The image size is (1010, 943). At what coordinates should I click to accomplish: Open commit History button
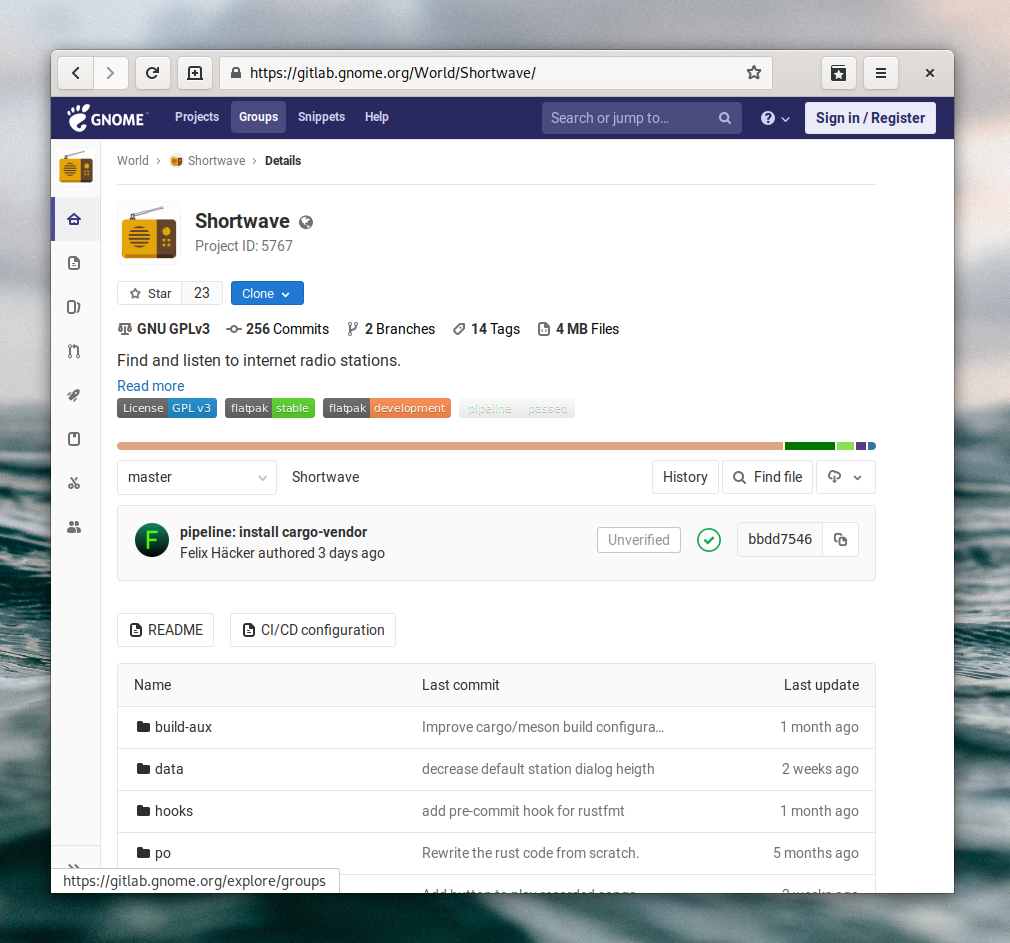(x=685, y=477)
